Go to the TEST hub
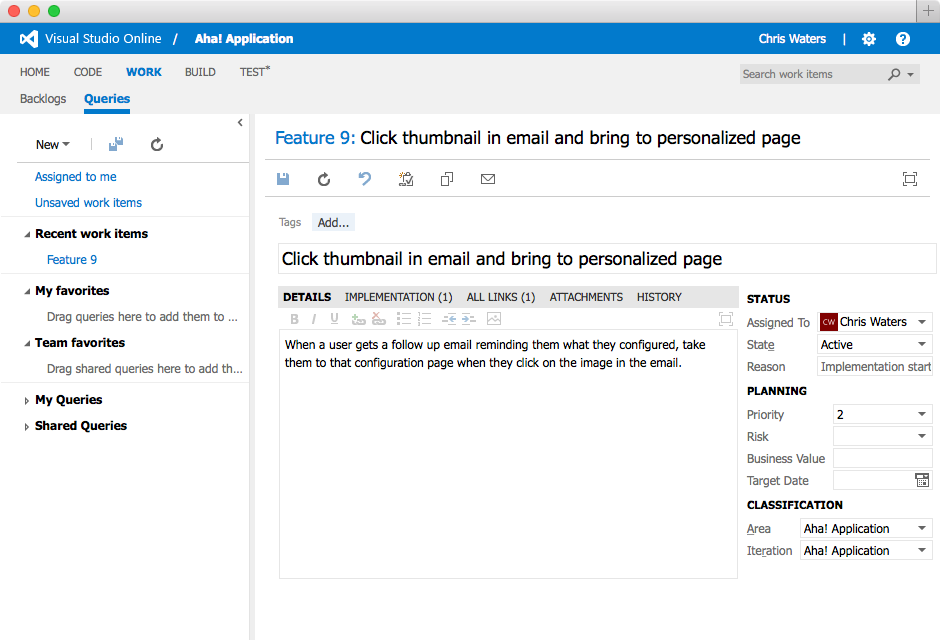 click(x=255, y=72)
